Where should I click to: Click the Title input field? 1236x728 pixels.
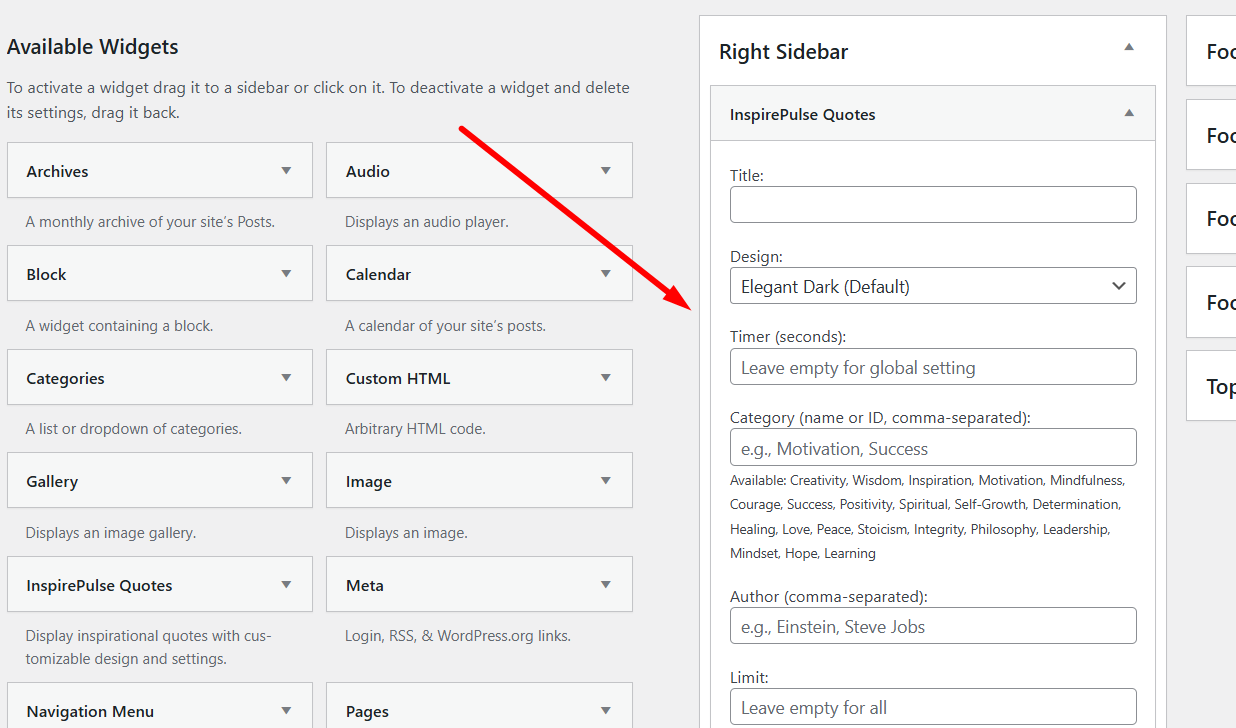(932, 205)
